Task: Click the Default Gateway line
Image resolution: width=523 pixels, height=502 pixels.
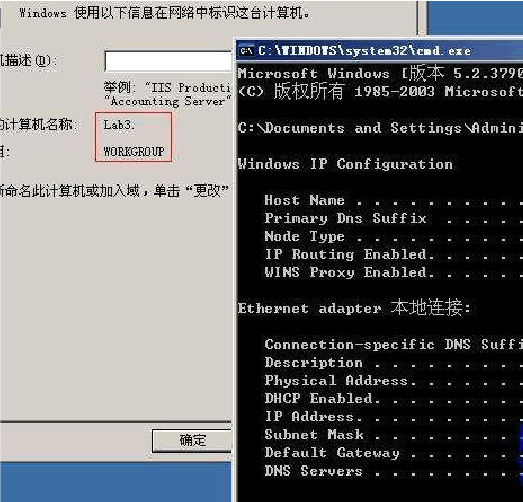Action: [394, 453]
